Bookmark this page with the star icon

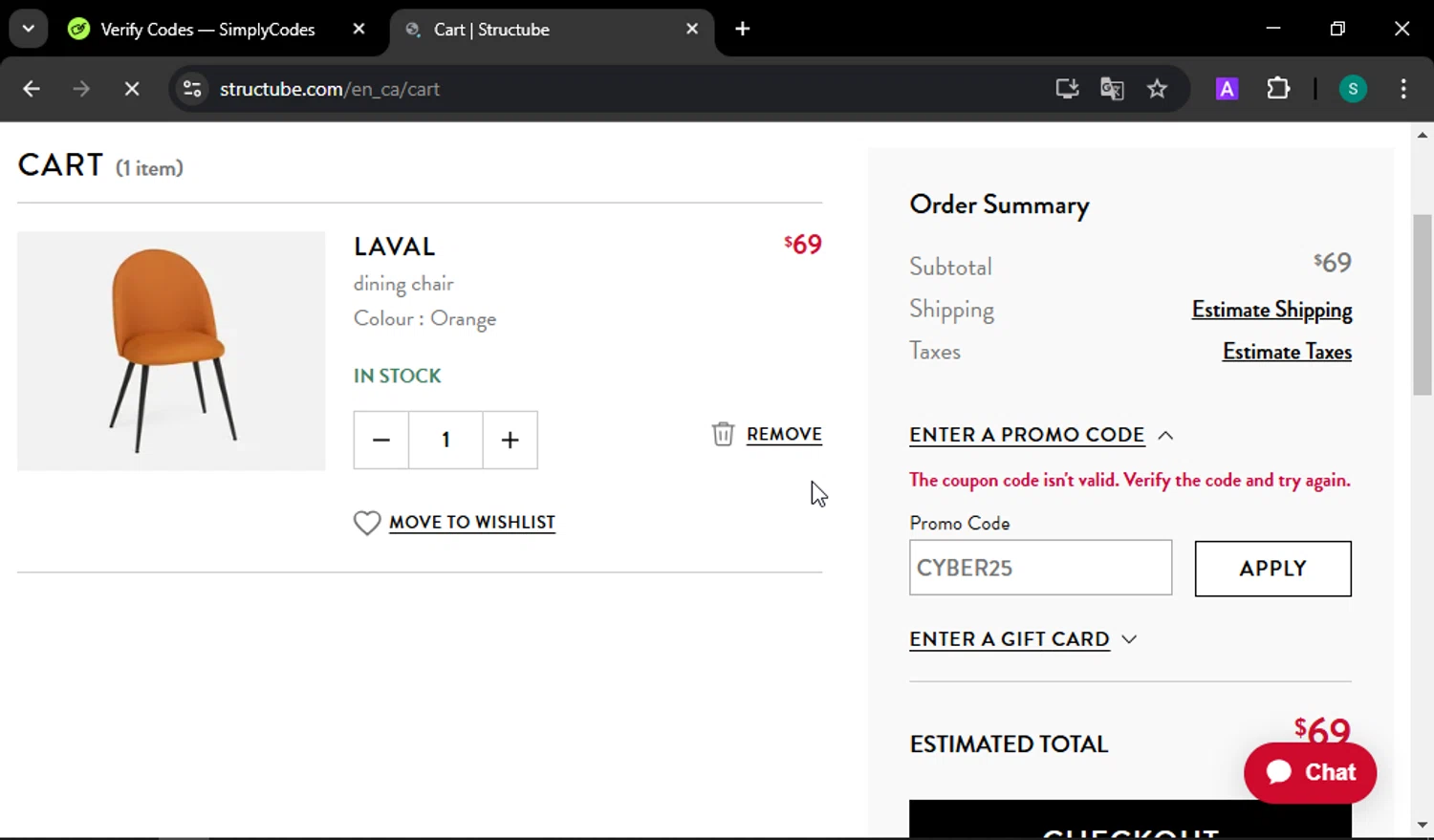(1157, 89)
